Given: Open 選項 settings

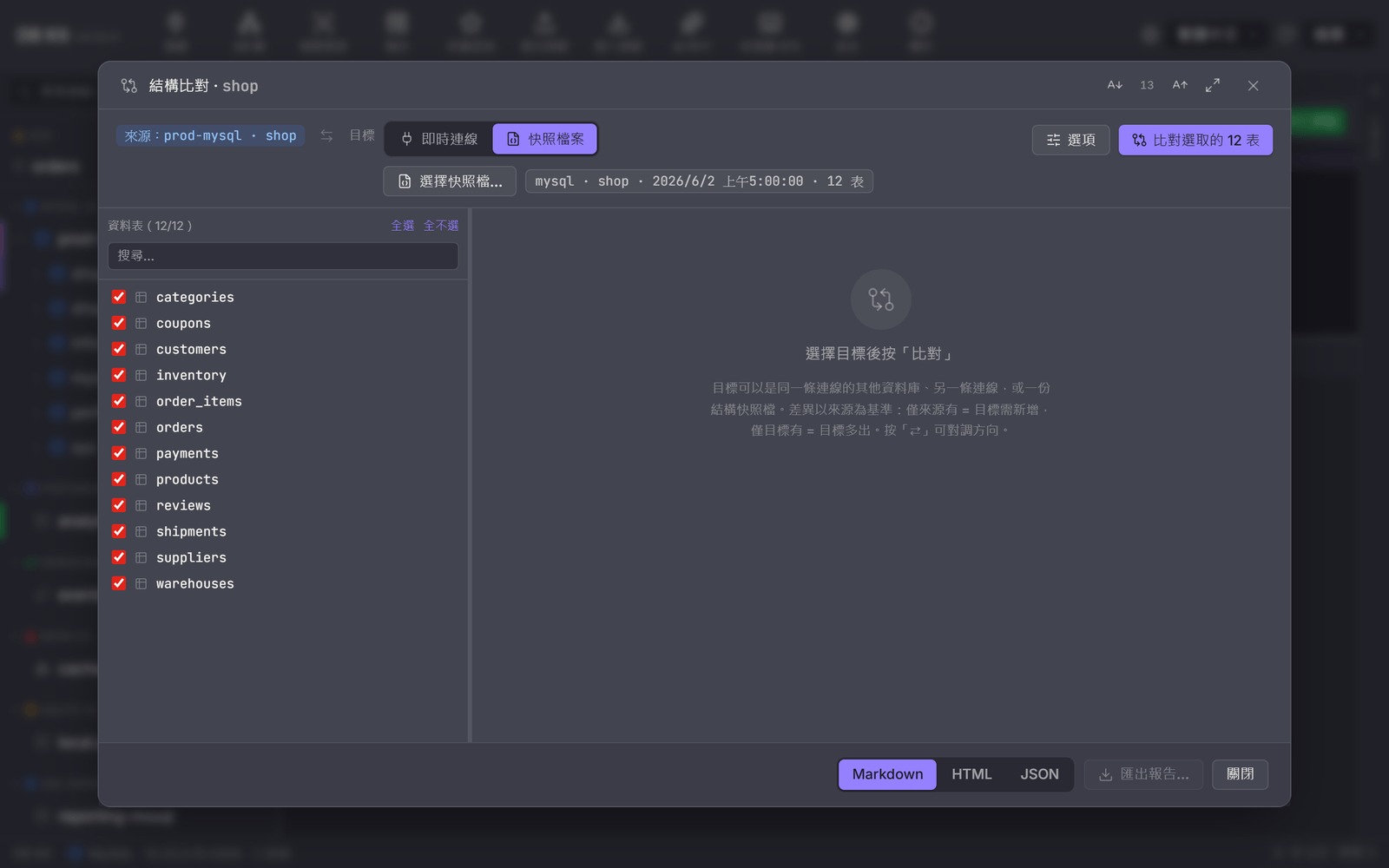Looking at the screenshot, I should (x=1070, y=140).
